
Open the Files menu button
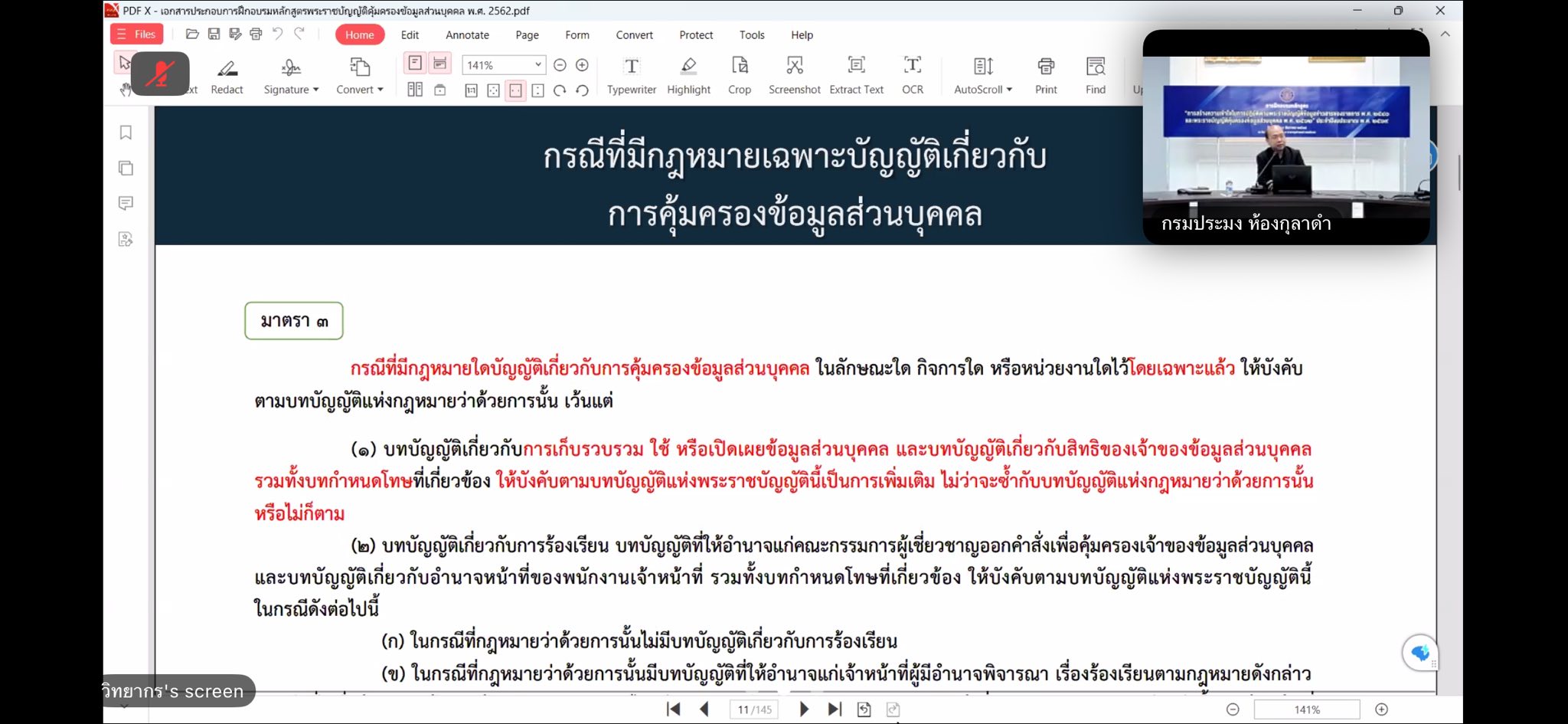pos(136,34)
